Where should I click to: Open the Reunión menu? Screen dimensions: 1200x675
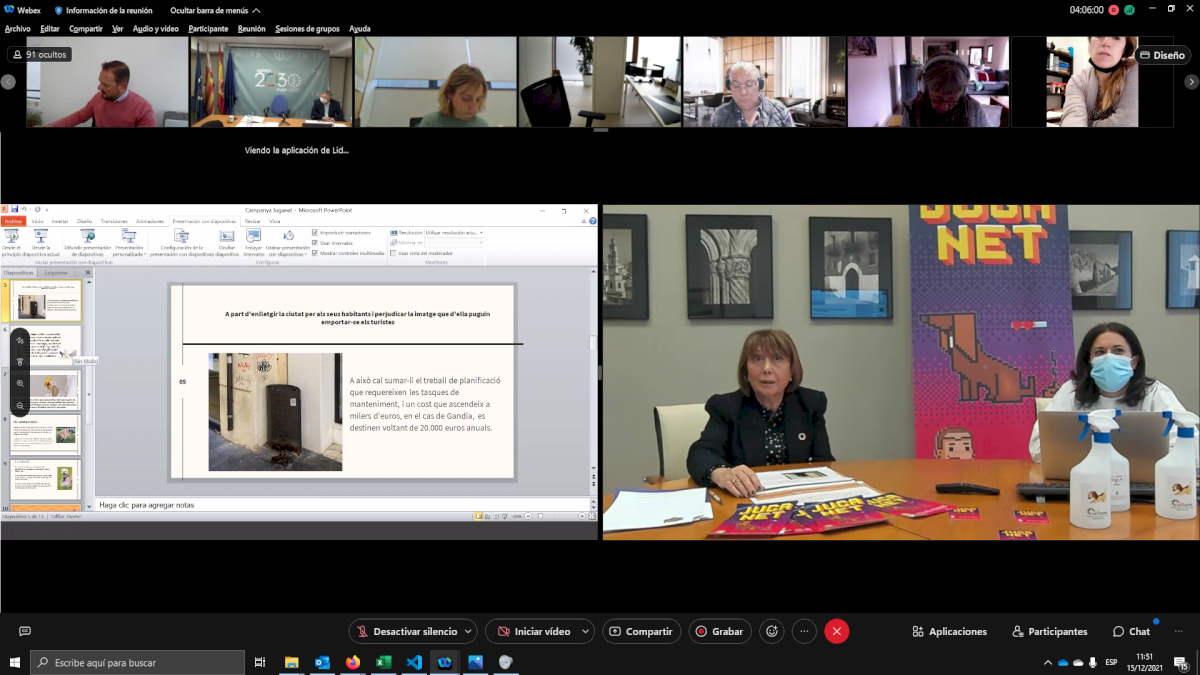[251, 29]
